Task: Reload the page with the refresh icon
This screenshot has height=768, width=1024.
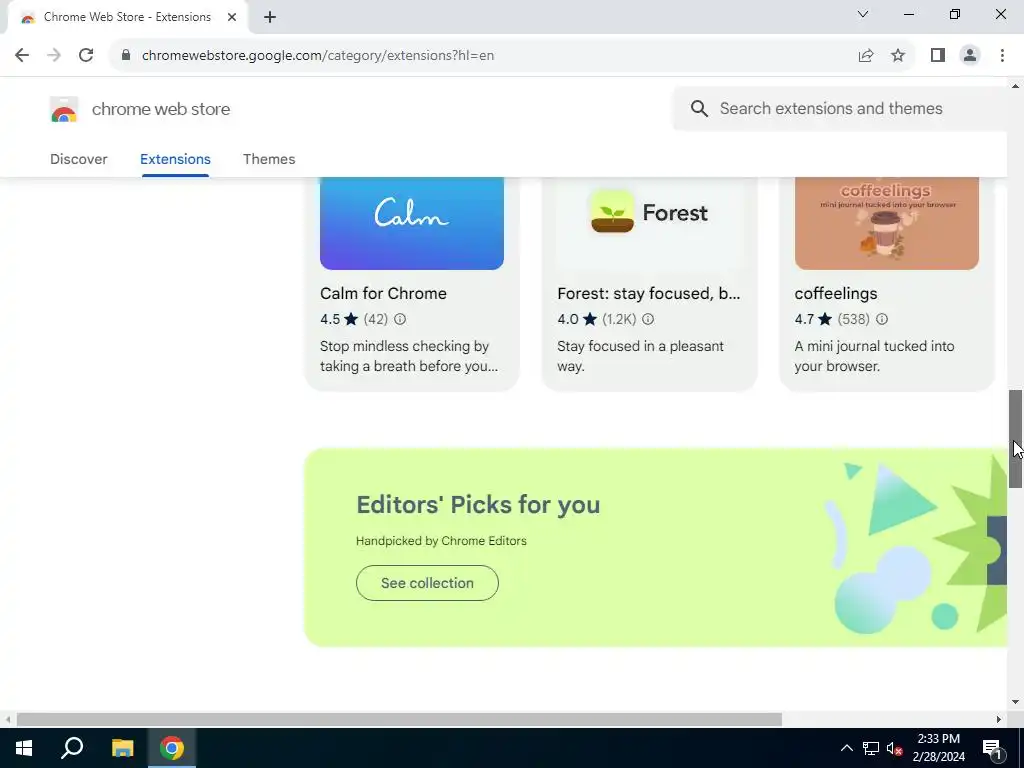Action: (x=86, y=56)
